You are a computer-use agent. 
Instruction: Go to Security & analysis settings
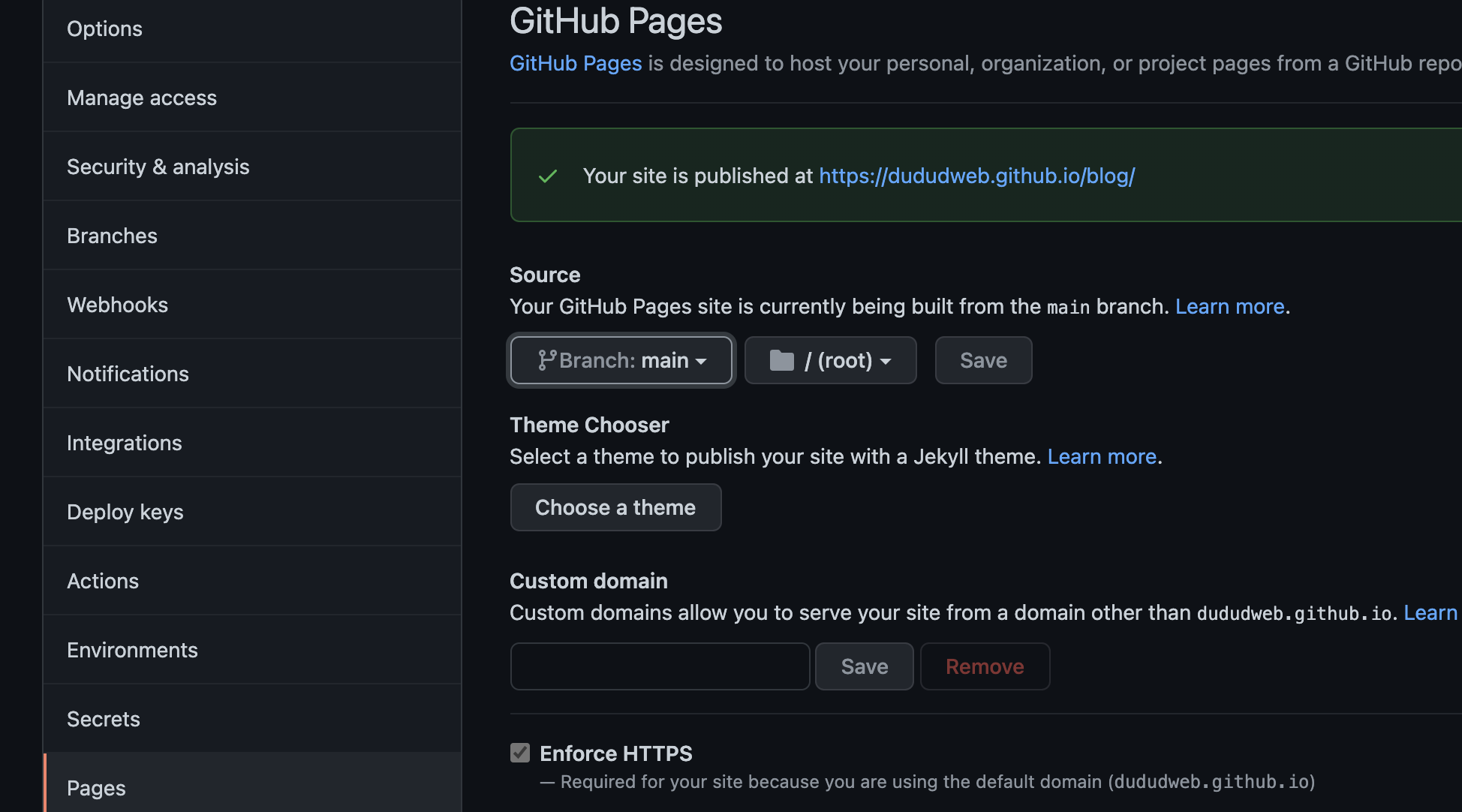tap(158, 167)
